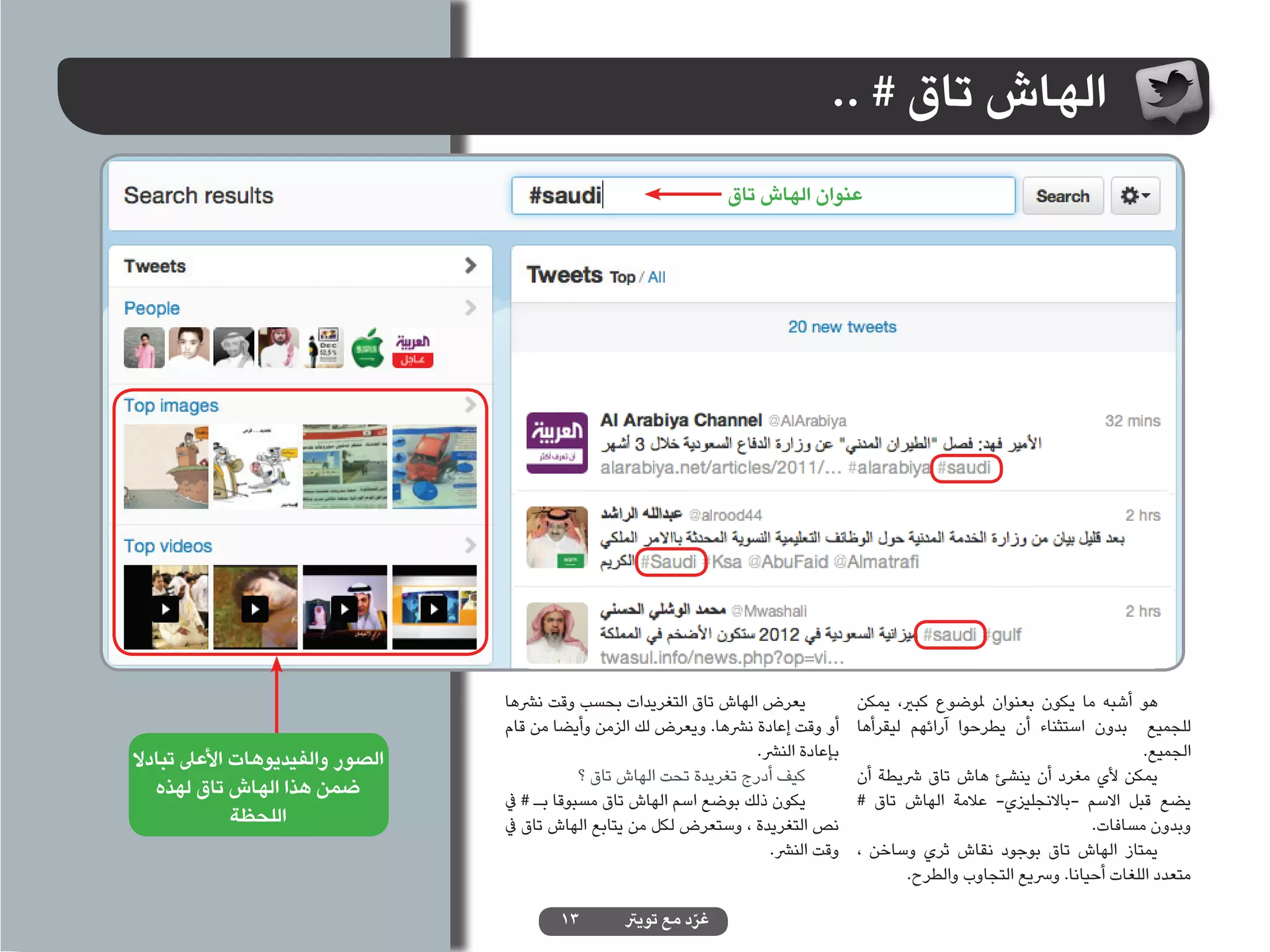This screenshot has height=952, width=1270.
Task: Play the sleeping person top video
Action: coord(255,608)
